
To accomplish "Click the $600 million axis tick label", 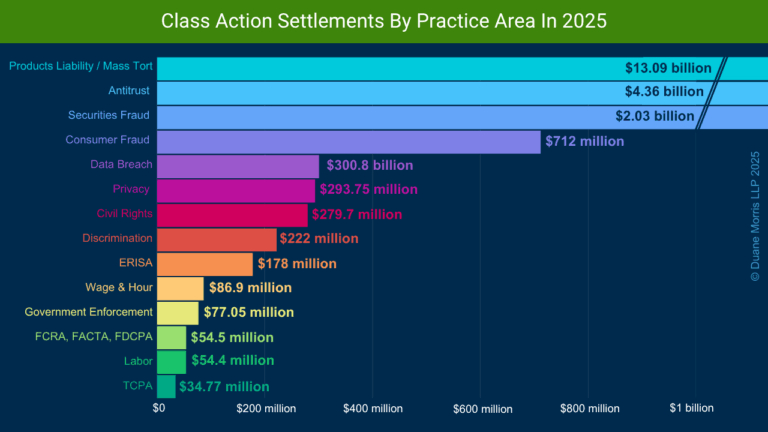I will 482,409.
